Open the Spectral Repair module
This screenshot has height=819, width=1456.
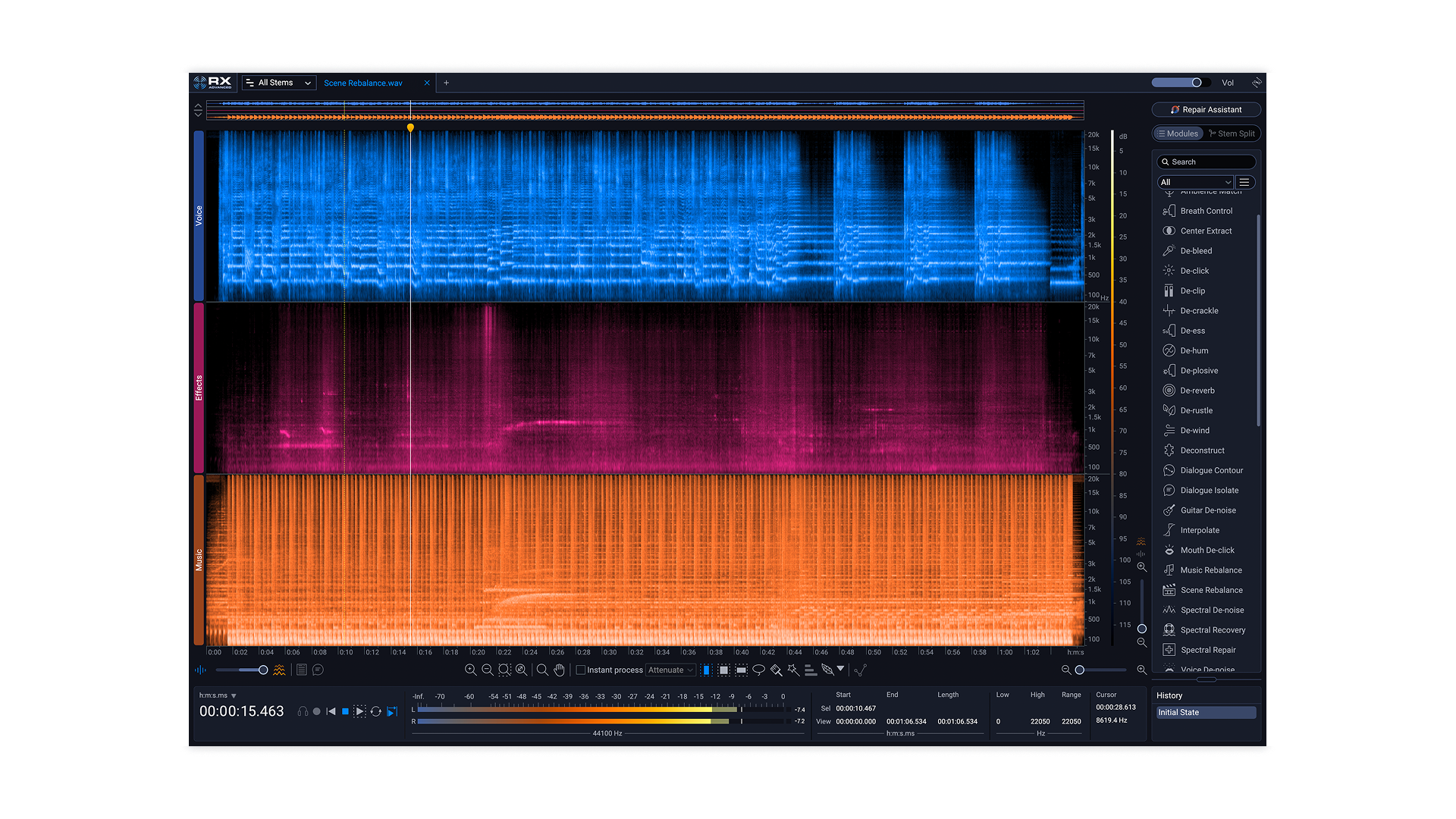(1207, 650)
